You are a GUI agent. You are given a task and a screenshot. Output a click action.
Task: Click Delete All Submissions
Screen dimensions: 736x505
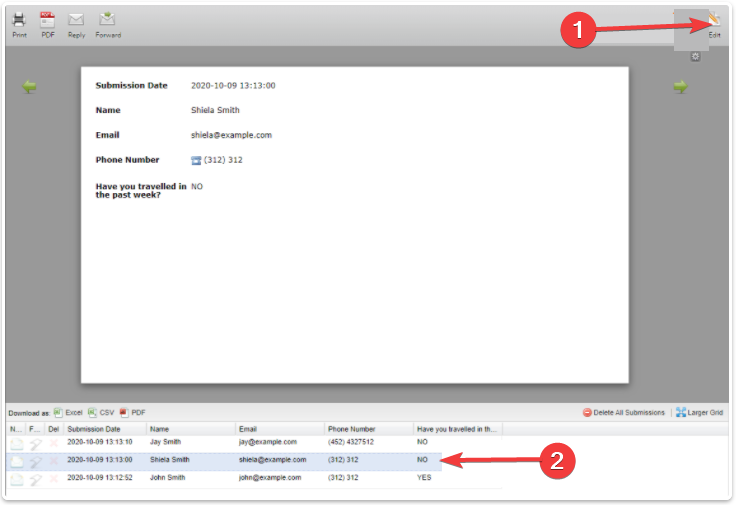point(625,412)
